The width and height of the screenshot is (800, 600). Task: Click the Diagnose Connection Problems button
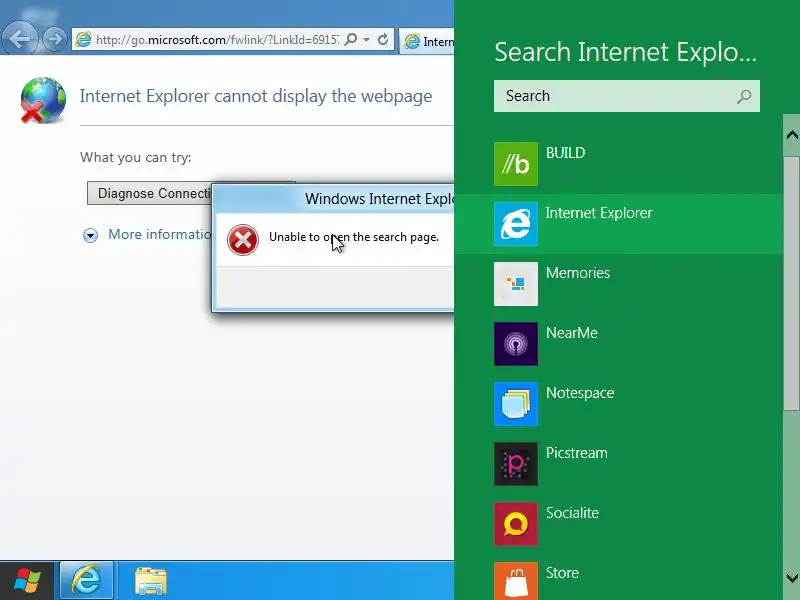tap(149, 193)
